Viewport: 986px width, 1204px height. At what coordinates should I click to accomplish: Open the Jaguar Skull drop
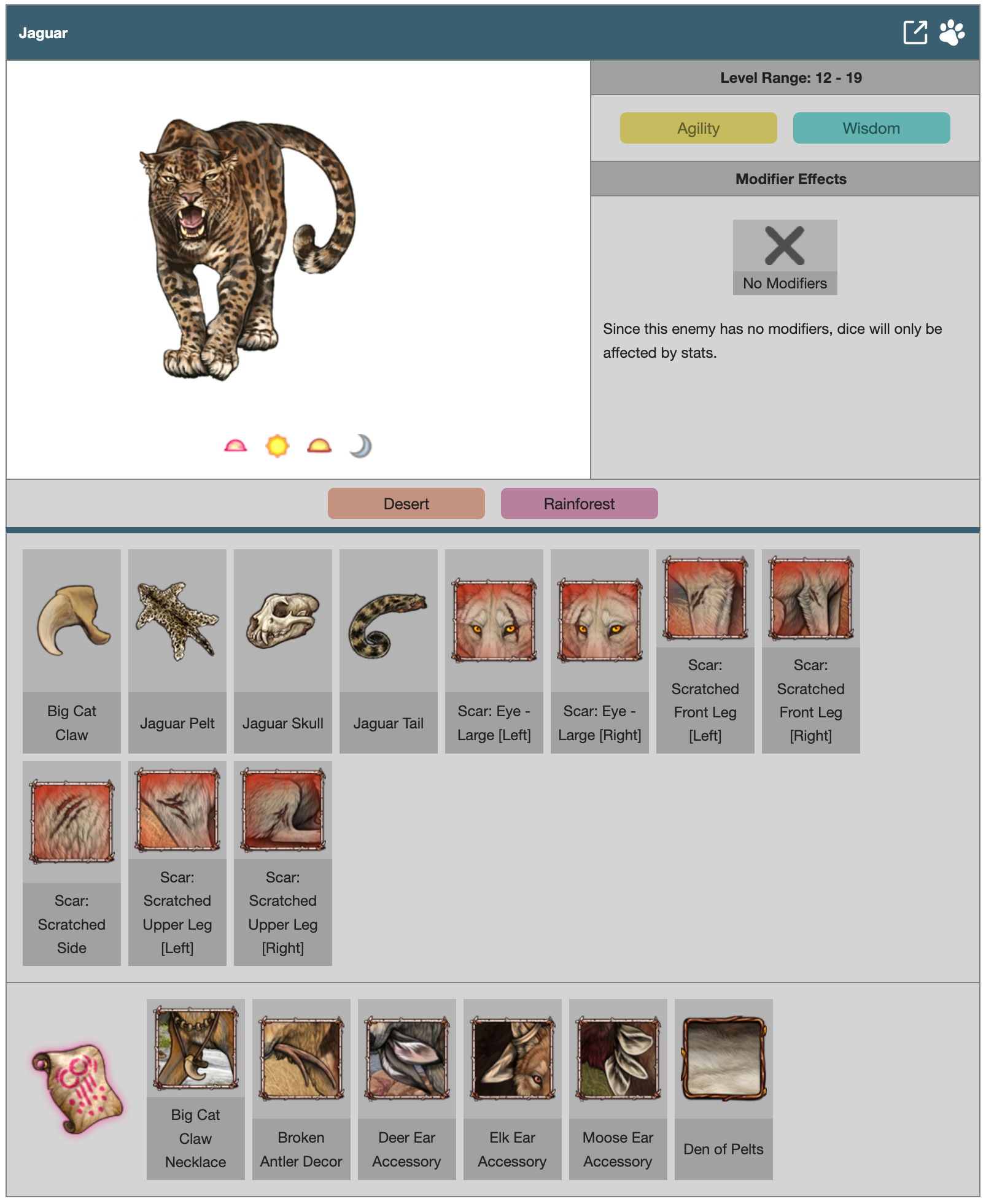point(283,651)
